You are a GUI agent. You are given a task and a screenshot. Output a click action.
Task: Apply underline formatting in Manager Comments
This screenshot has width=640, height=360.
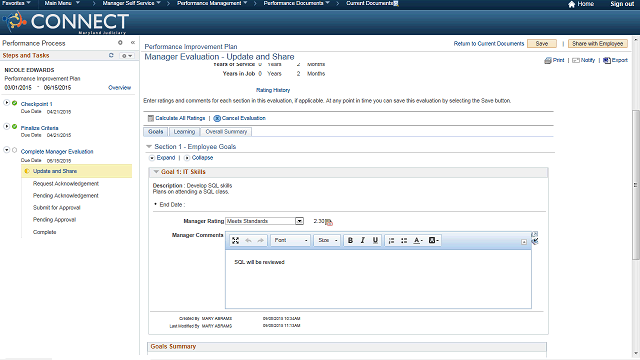tap(375, 240)
